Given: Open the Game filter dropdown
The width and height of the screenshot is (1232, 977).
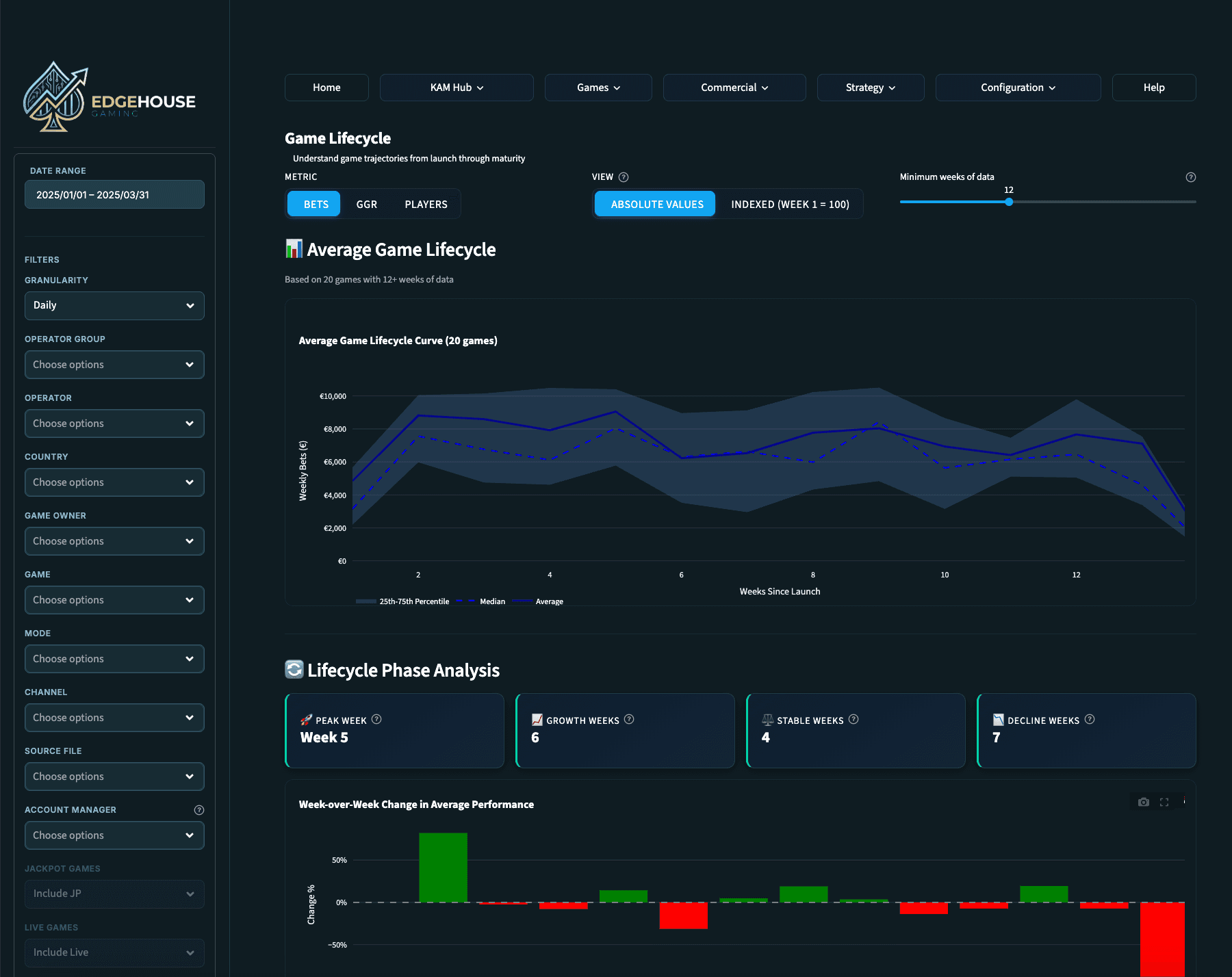Looking at the screenshot, I should point(114,600).
